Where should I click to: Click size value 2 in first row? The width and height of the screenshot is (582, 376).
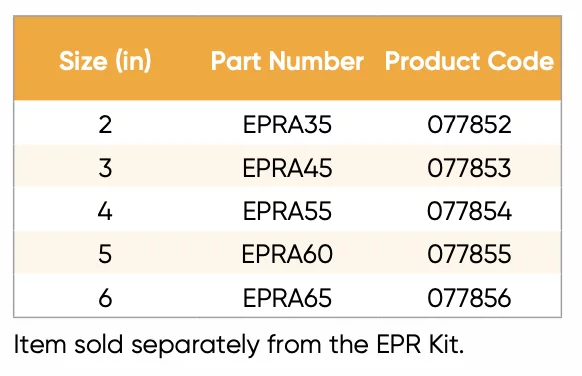click(x=105, y=125)
